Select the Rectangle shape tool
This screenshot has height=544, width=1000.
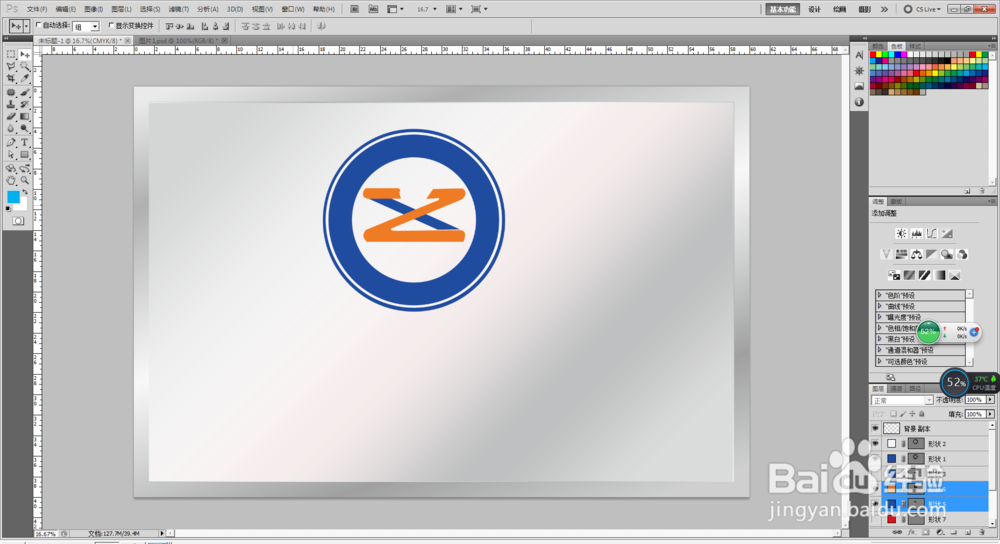pos(24,155)
